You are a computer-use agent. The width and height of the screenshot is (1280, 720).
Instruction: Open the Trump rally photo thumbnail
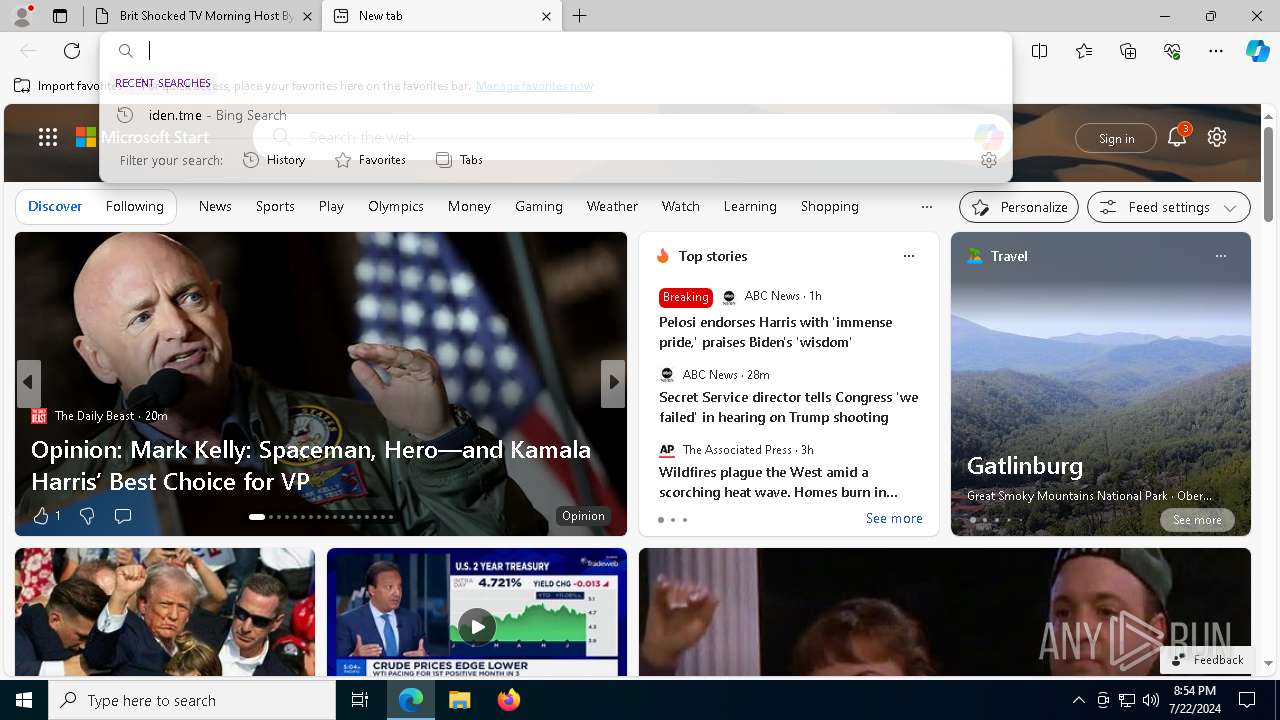[165, 612]
